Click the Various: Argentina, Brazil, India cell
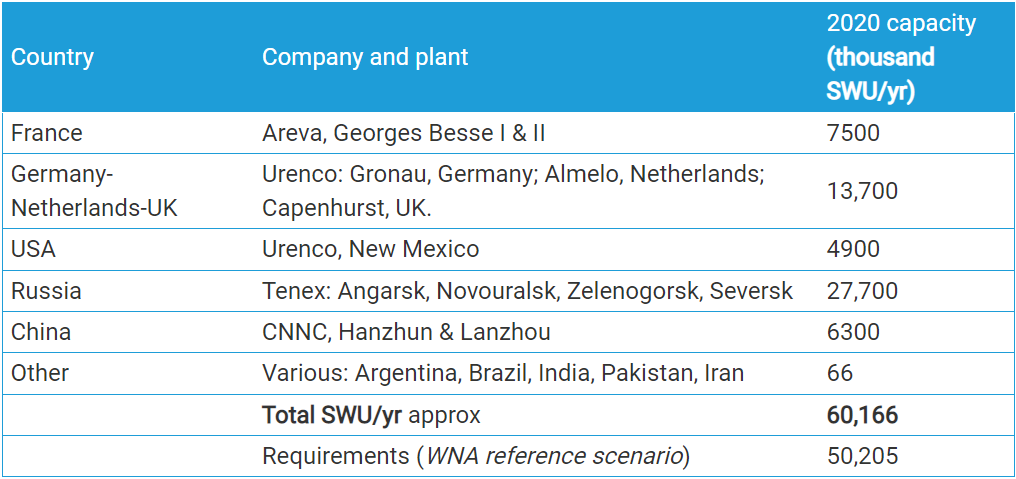 pyautogui.click(x=503, y=373)
